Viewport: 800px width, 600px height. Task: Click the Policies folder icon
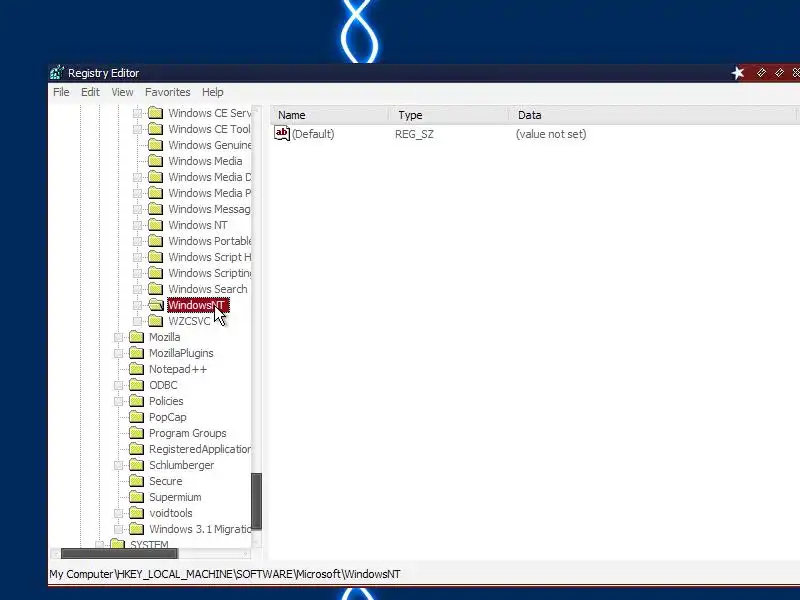point(136,401)
